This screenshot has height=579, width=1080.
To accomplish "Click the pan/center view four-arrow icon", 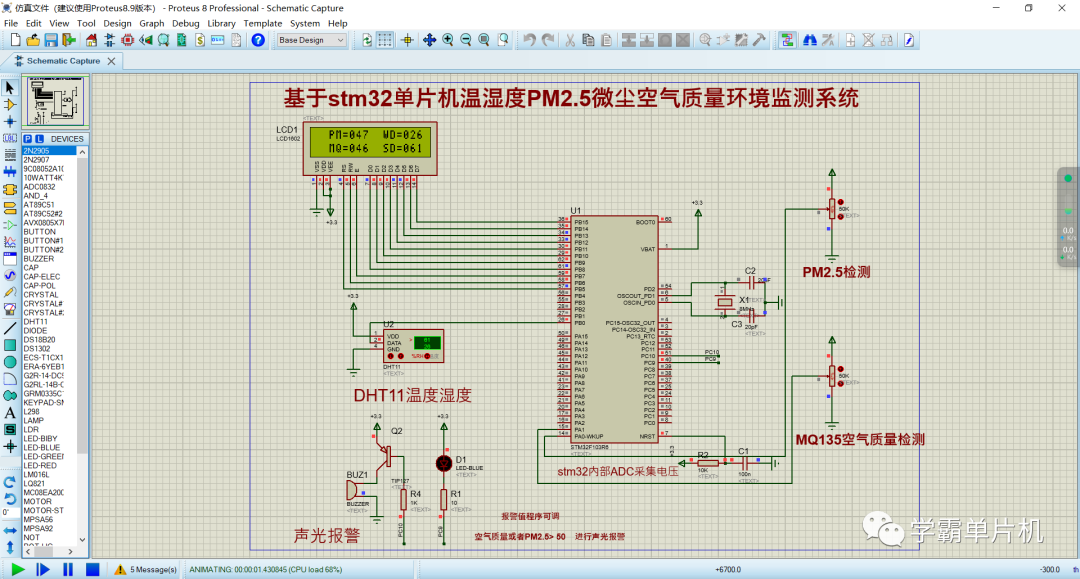I will pos(429,41).
